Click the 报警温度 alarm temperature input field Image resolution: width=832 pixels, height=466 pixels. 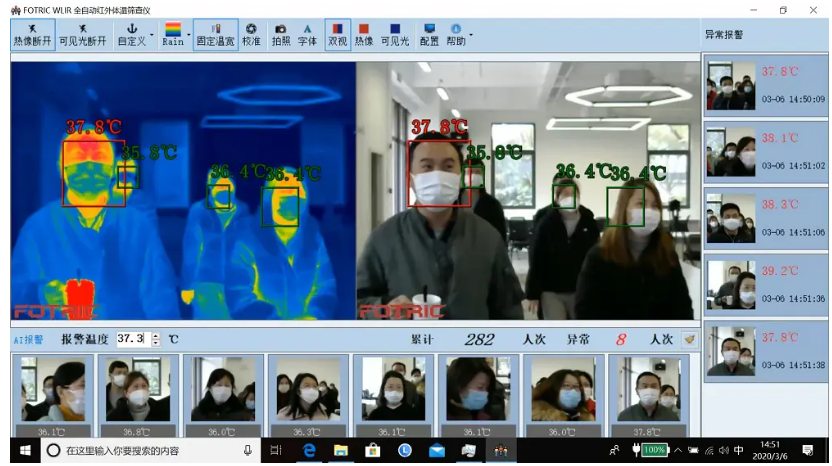click(131, 340)
